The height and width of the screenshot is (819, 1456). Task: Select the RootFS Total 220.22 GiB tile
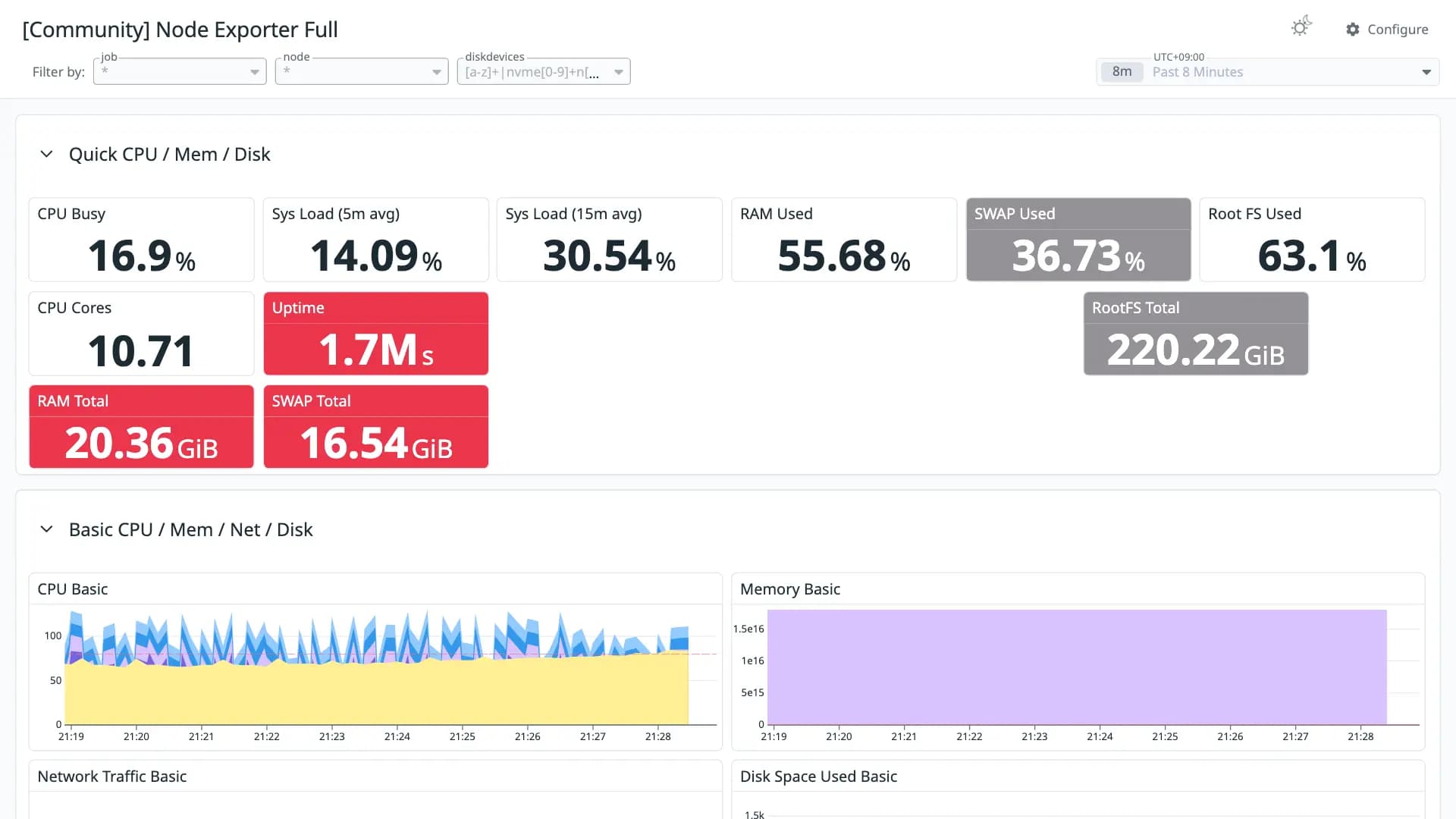(1196, 334)
